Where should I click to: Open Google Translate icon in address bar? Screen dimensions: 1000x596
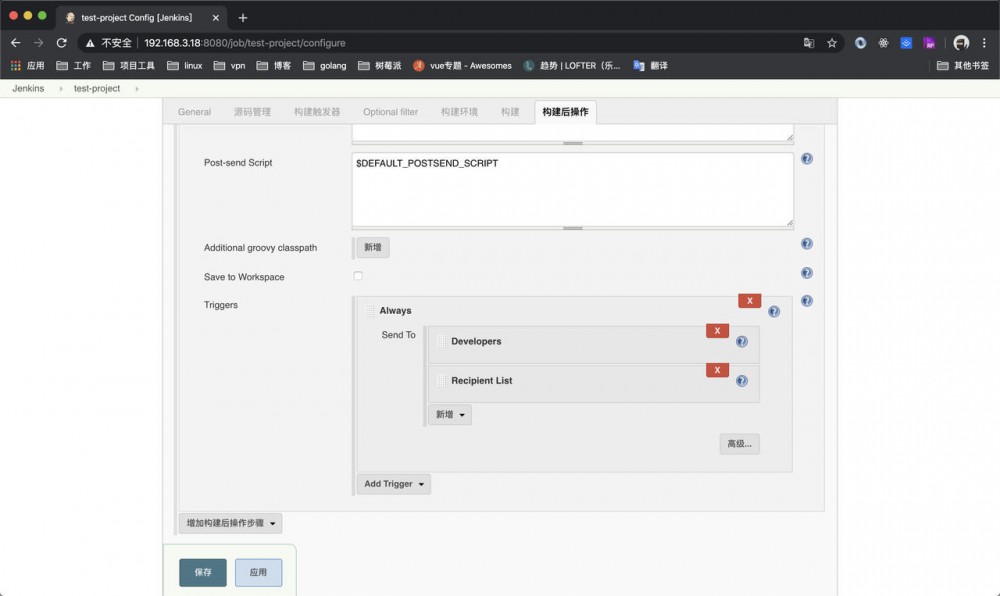pyautogui.click(x=811, y=43)
